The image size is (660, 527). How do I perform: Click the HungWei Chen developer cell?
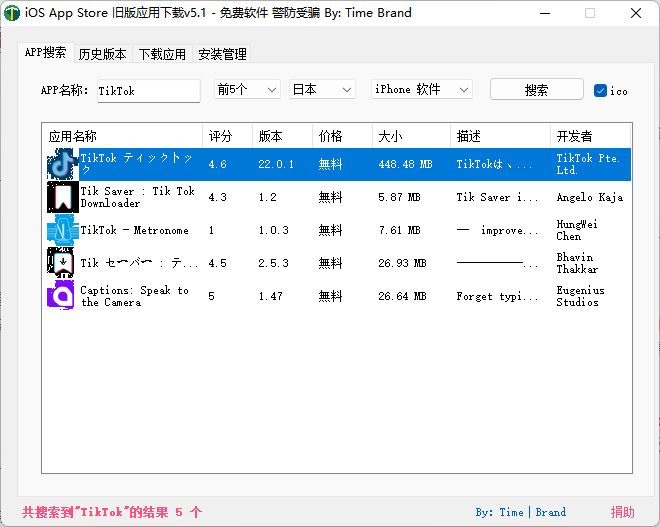pyautogui.click(x=577, y=230)
